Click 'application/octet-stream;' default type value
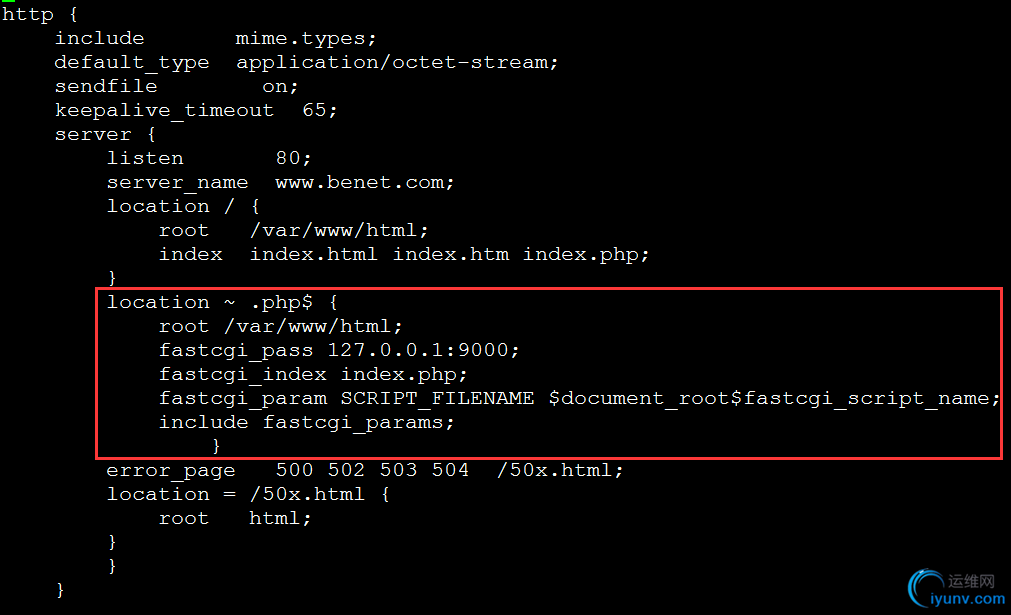1011x615 pixels. pyautogui.click(x=397, y=63)
